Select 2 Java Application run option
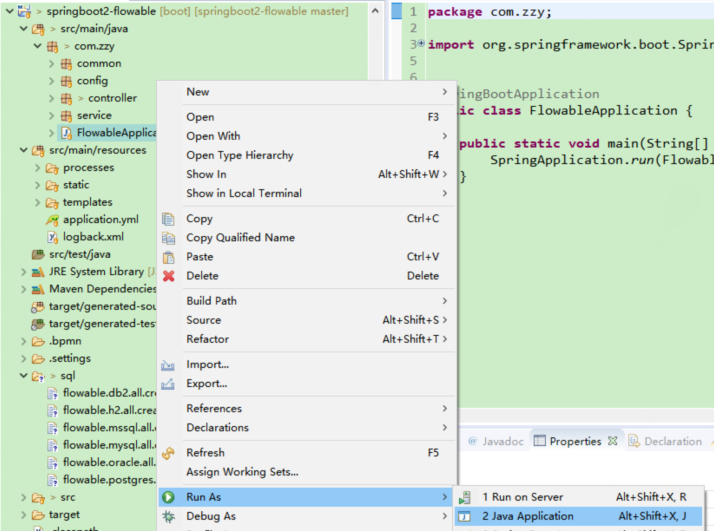The width and height of the screenshot is (714, 531). point(579,516)
